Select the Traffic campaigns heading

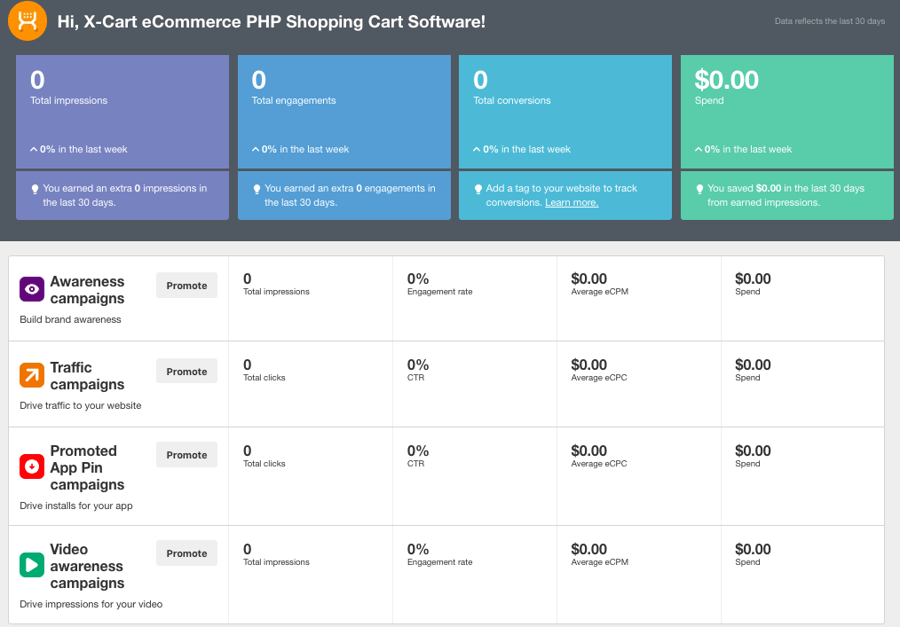click(87, 376)
